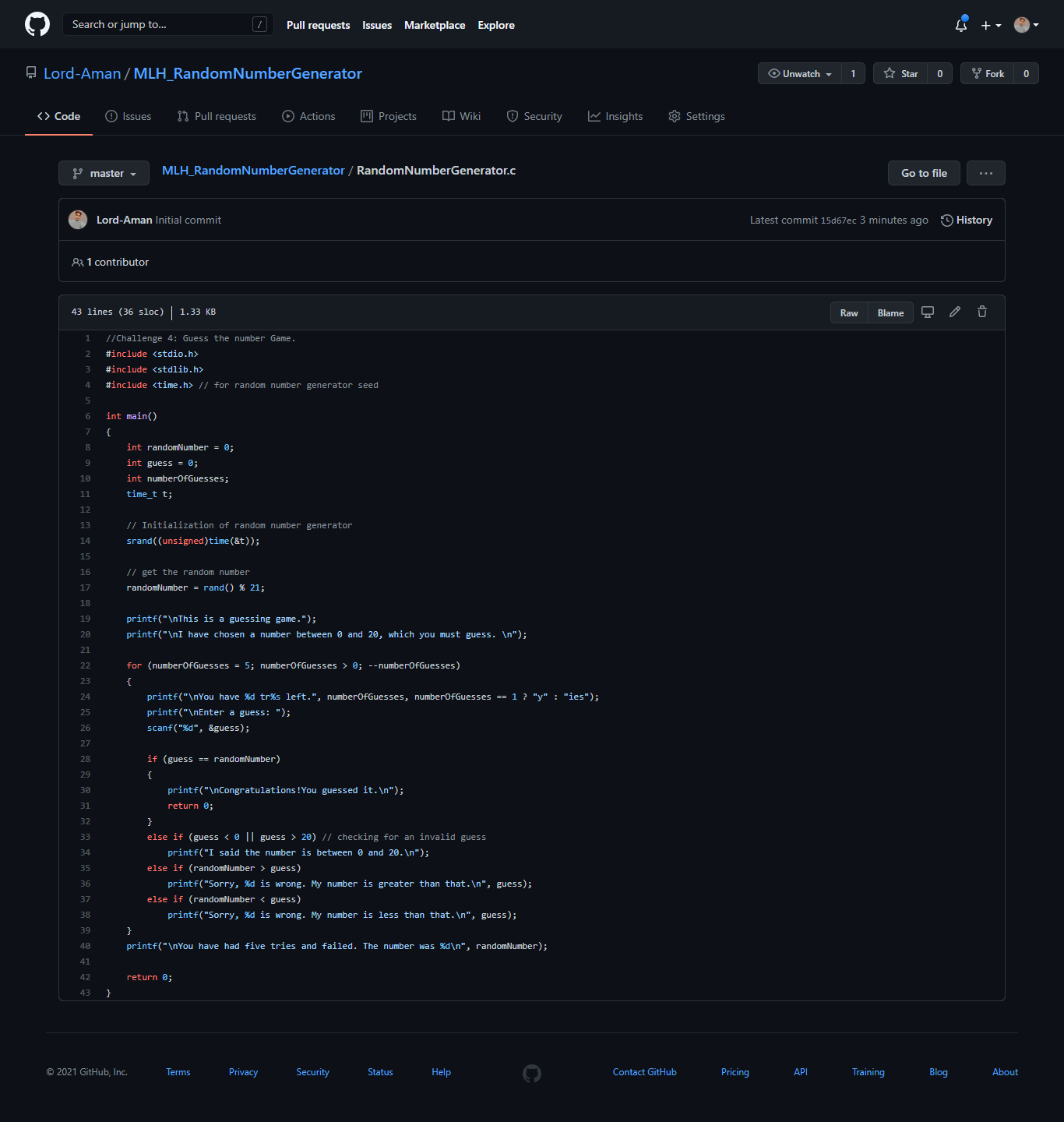Expand the Unwatch dropdown
1064x1122 pixels.
pos(800,73)
